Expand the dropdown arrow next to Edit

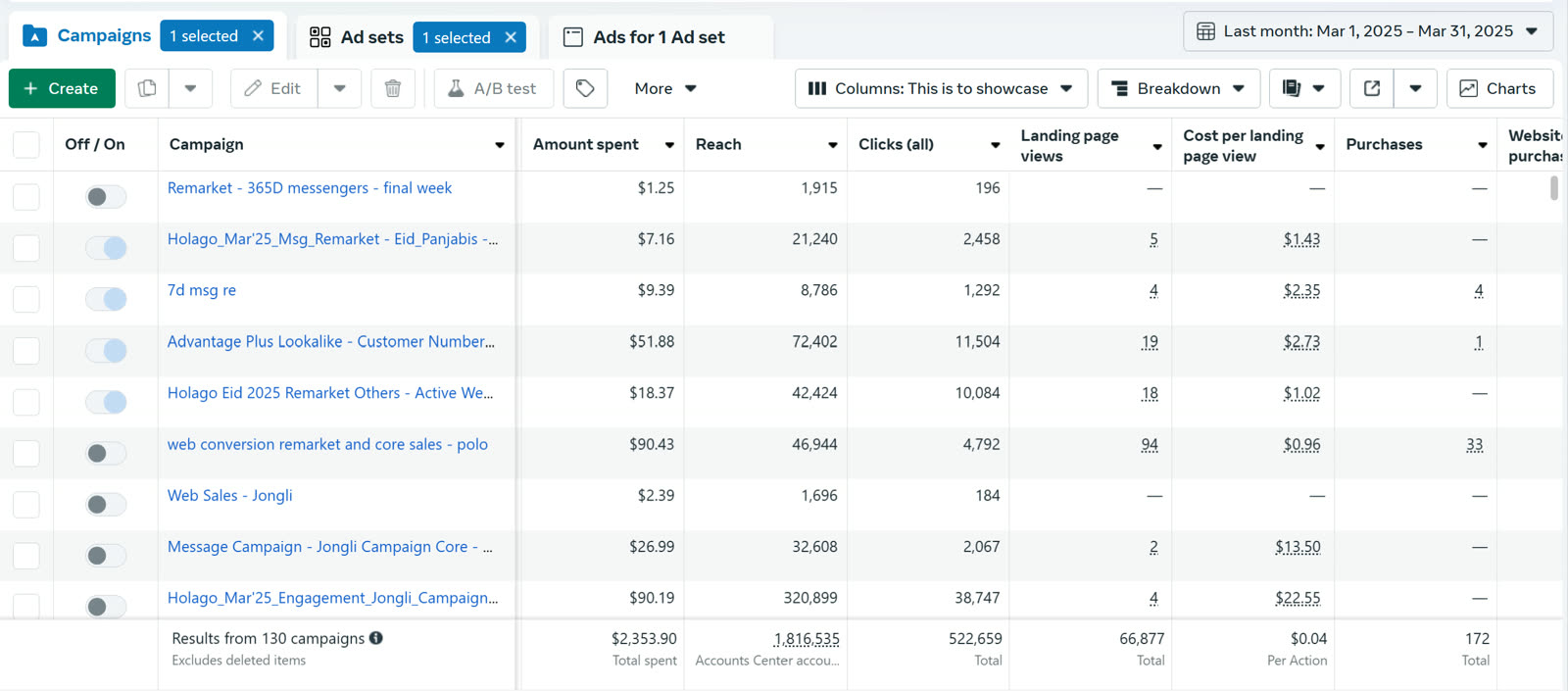tap(339, 88)
